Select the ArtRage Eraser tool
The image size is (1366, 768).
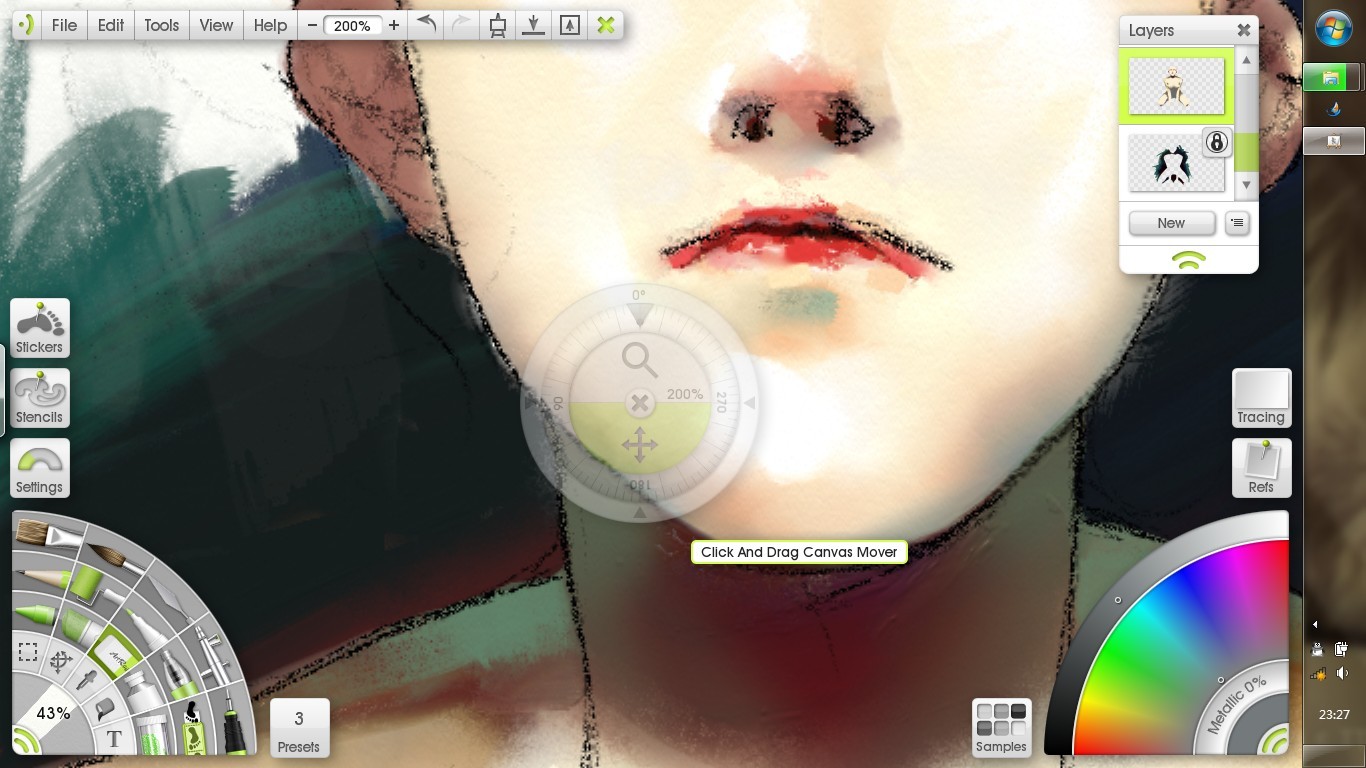pos(115,651)
